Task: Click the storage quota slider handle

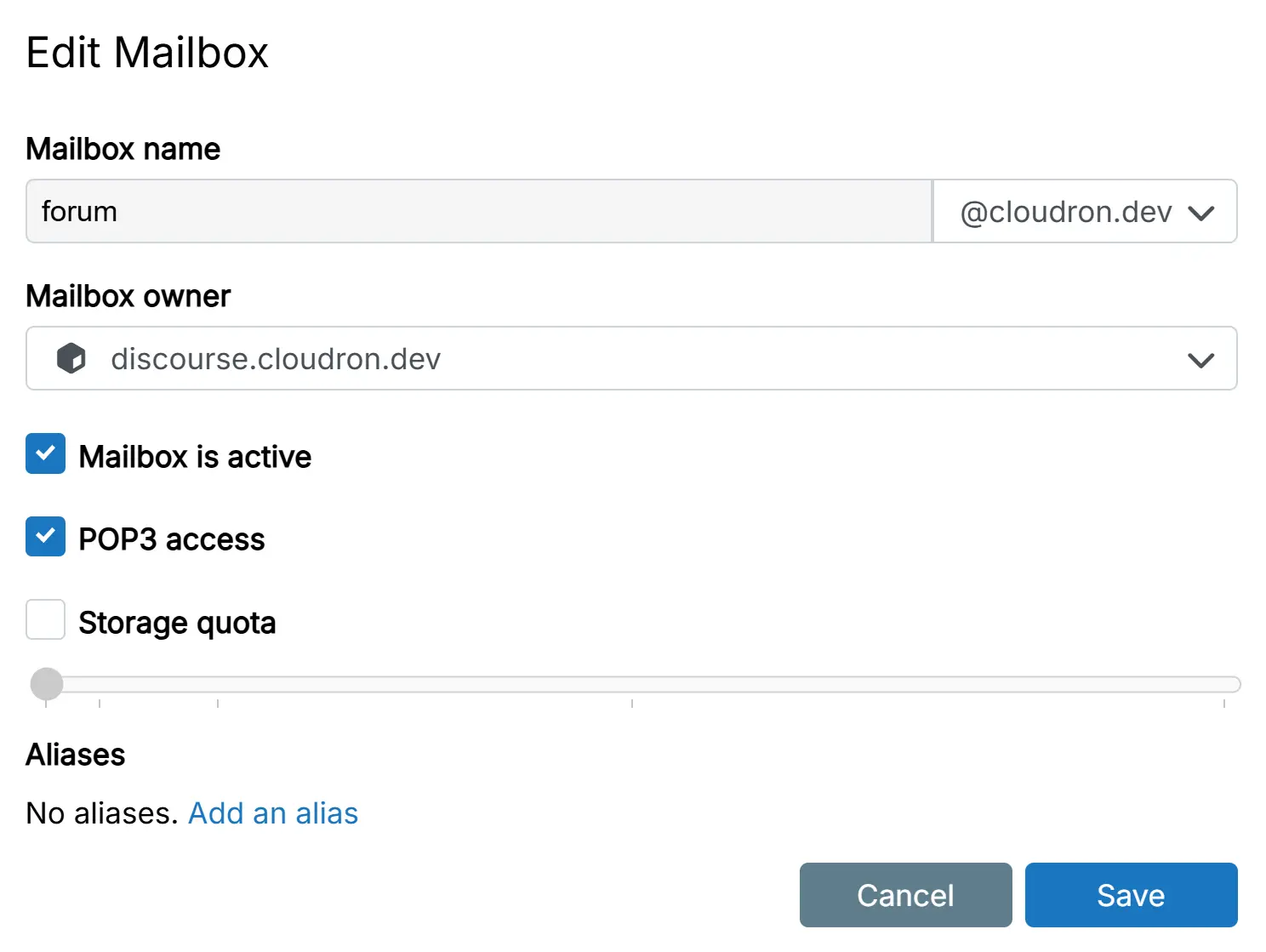Action: point(47,683)
